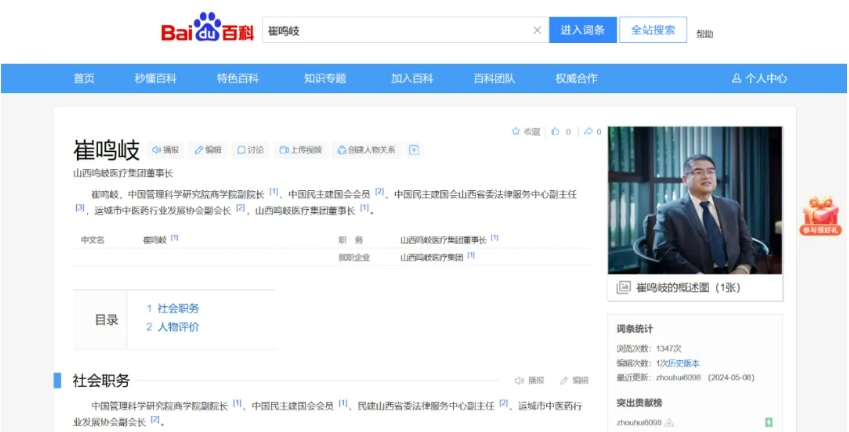The image size is (849, 432).
Task: Open the Baidu Baike logo homepage
Action: tap(207, 28)
